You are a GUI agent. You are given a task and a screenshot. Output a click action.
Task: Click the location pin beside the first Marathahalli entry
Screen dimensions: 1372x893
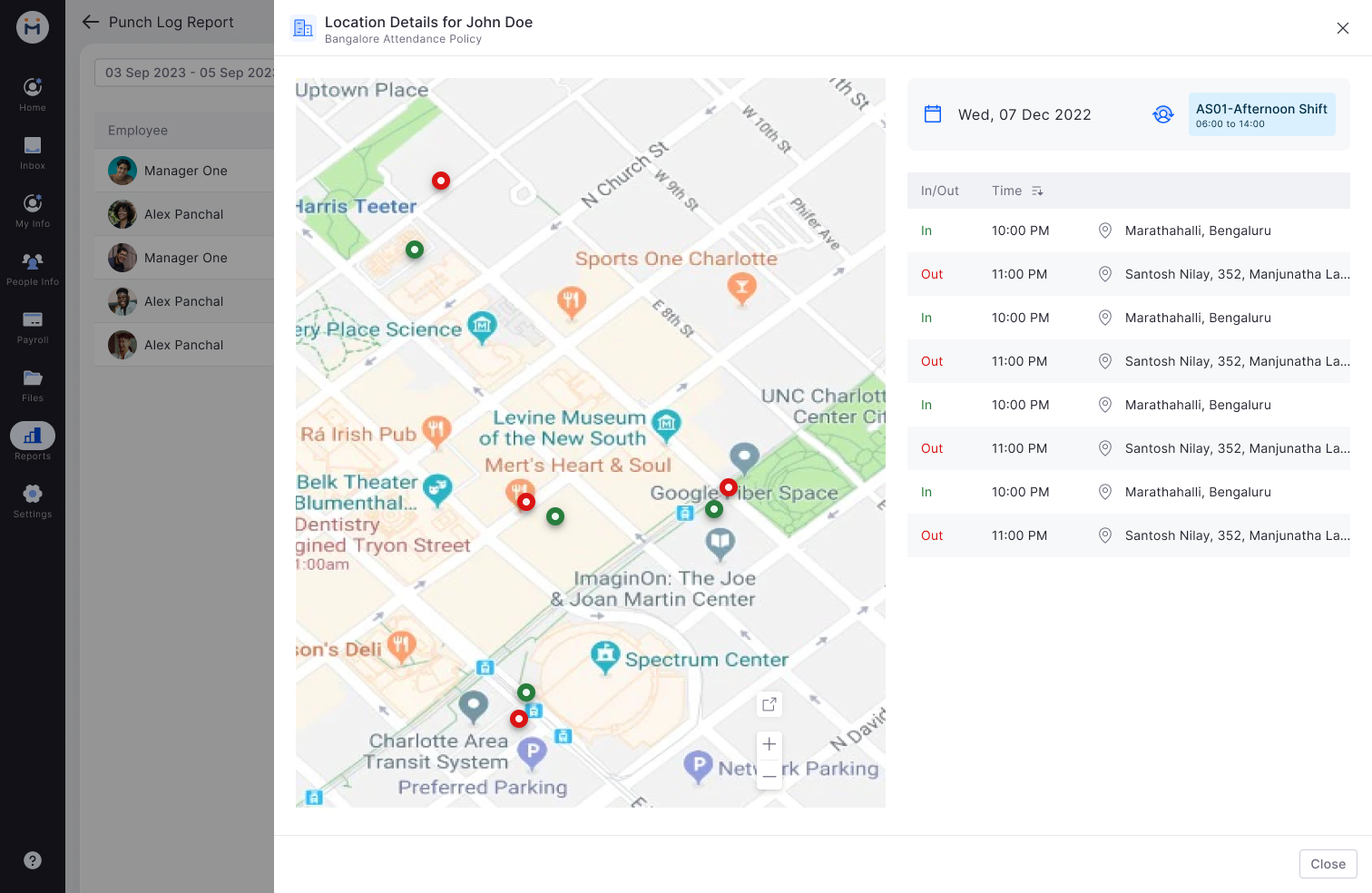click(x=1105, y=231)
